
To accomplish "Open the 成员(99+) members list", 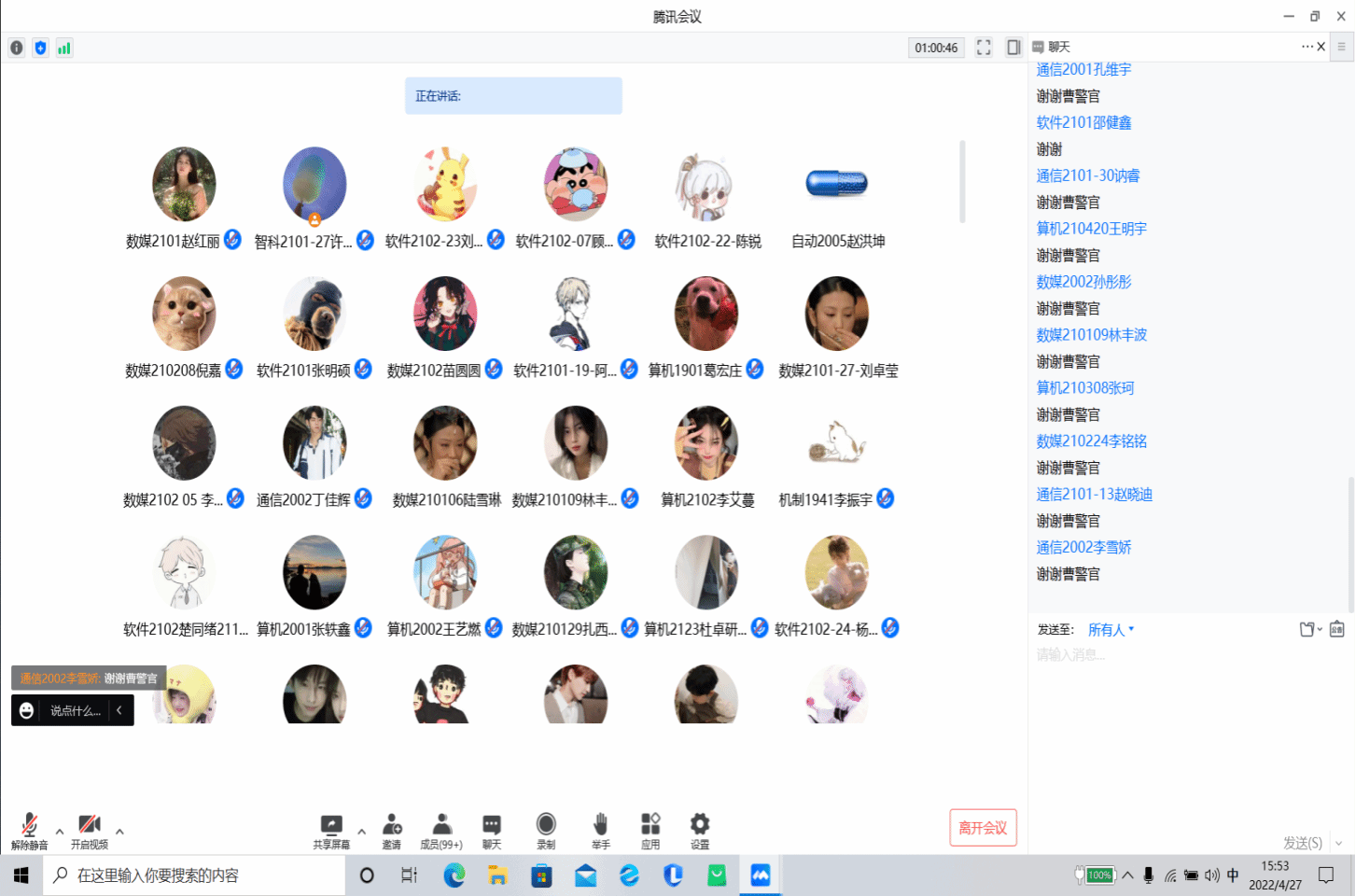I will 441,831.
